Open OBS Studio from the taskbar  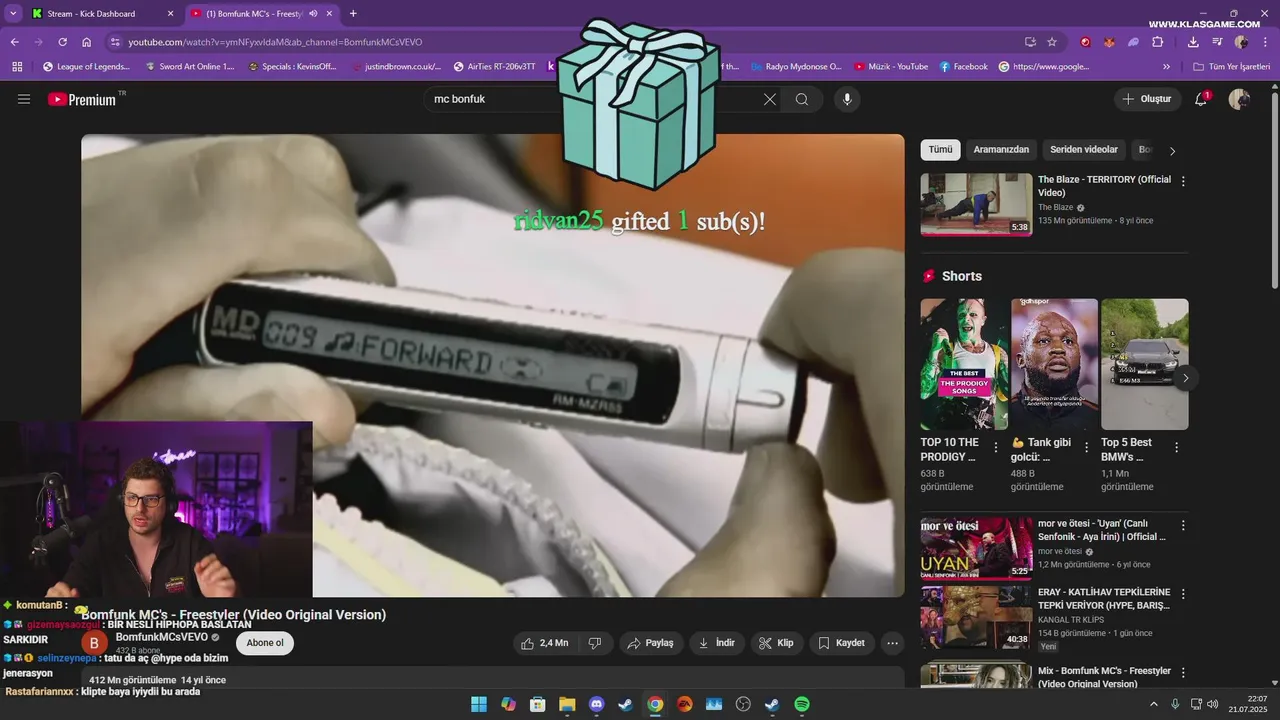coord(743,704)
